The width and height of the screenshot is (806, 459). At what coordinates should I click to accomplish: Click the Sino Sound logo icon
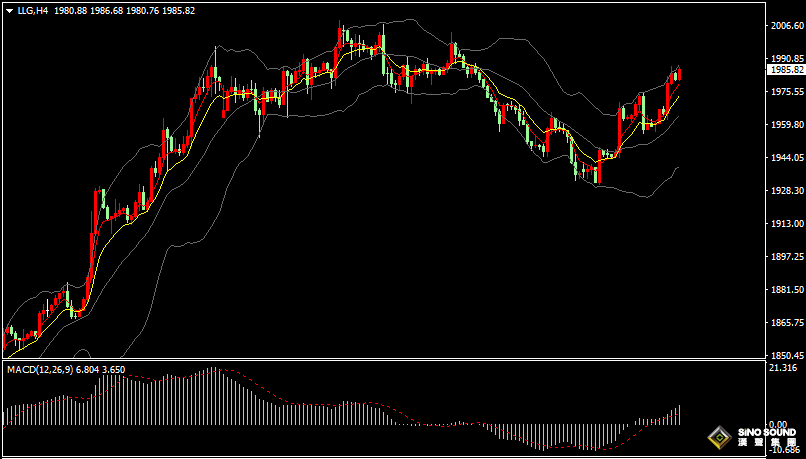[721, 438]
